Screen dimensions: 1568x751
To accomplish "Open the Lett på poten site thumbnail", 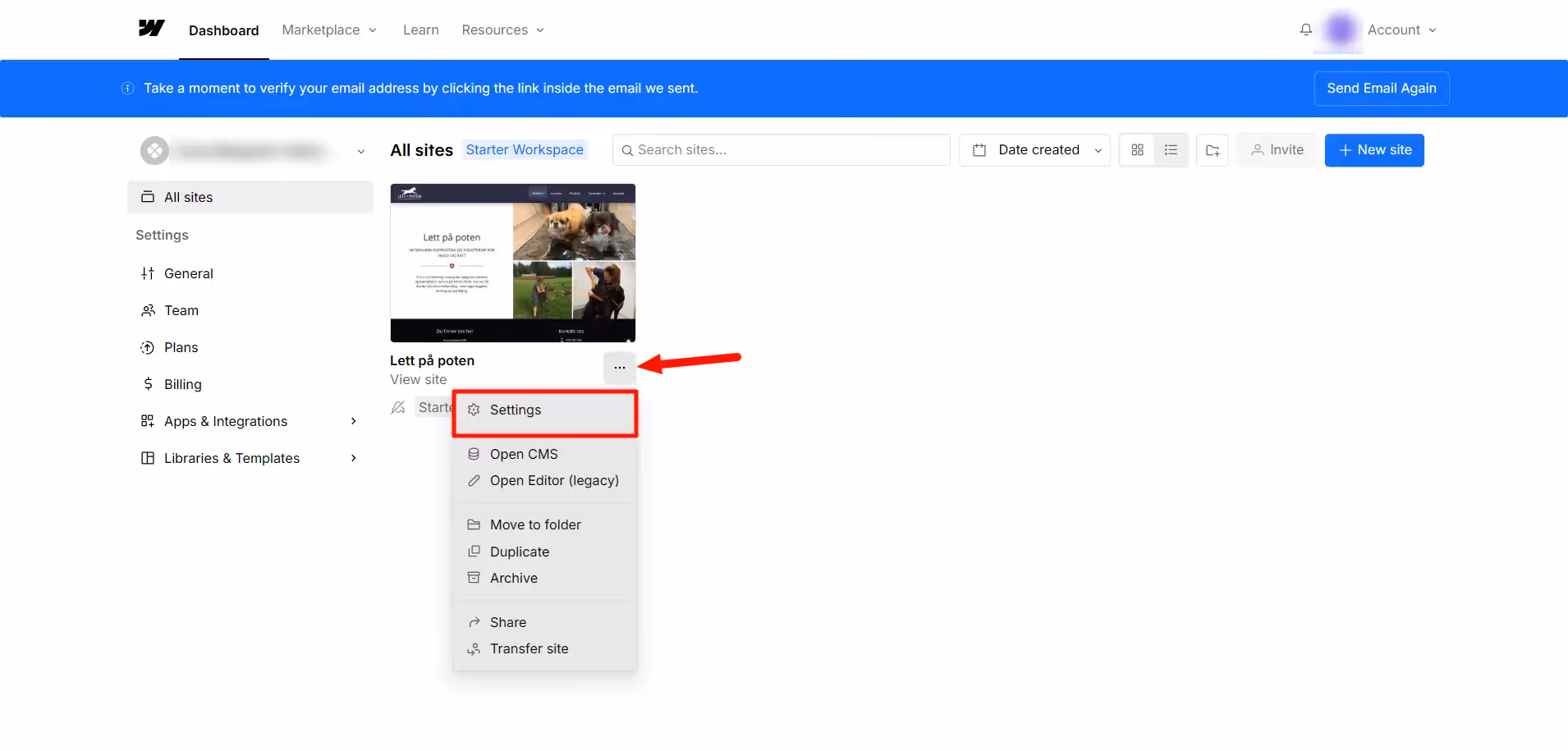I will pyautogui.click(x=513, y=263).
